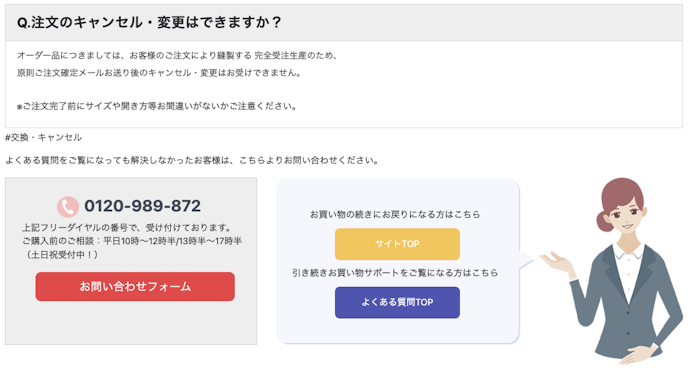Screen dimensions: 690x370
Task: Click the note （土日祝受付中！）
Action: (61, 254)
